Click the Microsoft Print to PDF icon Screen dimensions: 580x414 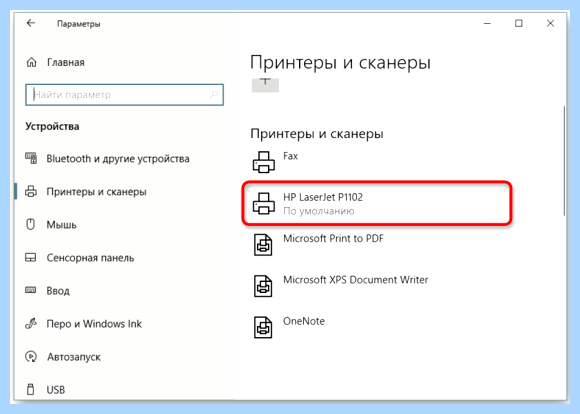click(263, 245)
